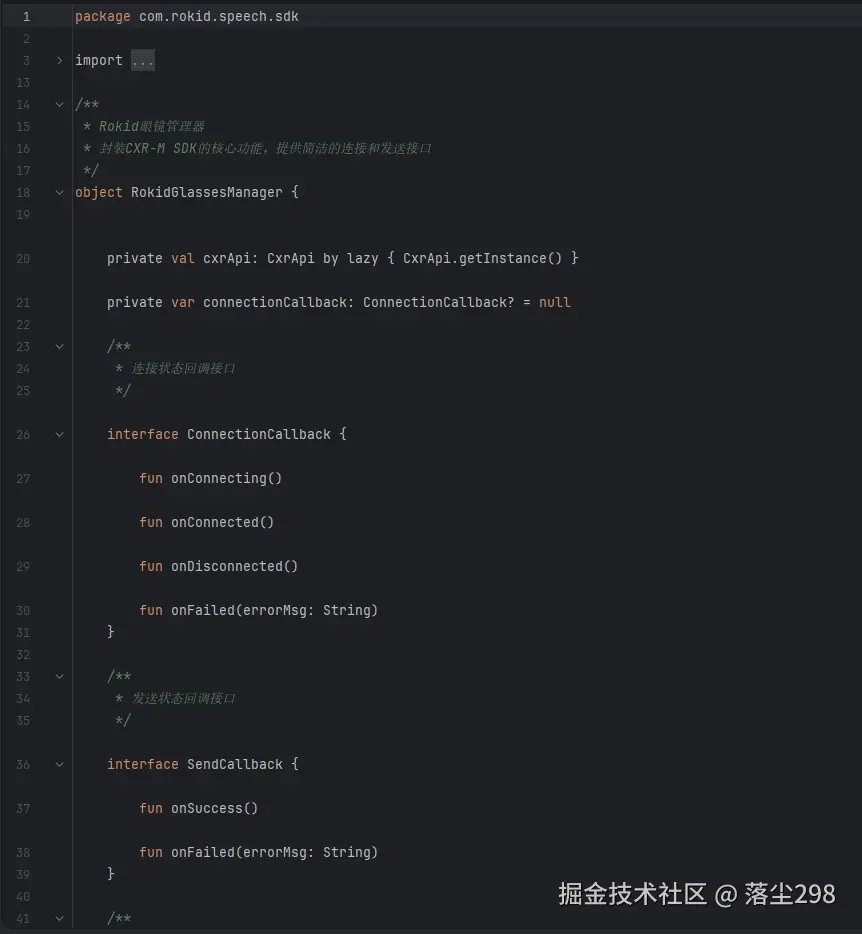The image size is (862, 934).
Task: Click the package com.rokid.speech.sdk line
Action: 186,17
